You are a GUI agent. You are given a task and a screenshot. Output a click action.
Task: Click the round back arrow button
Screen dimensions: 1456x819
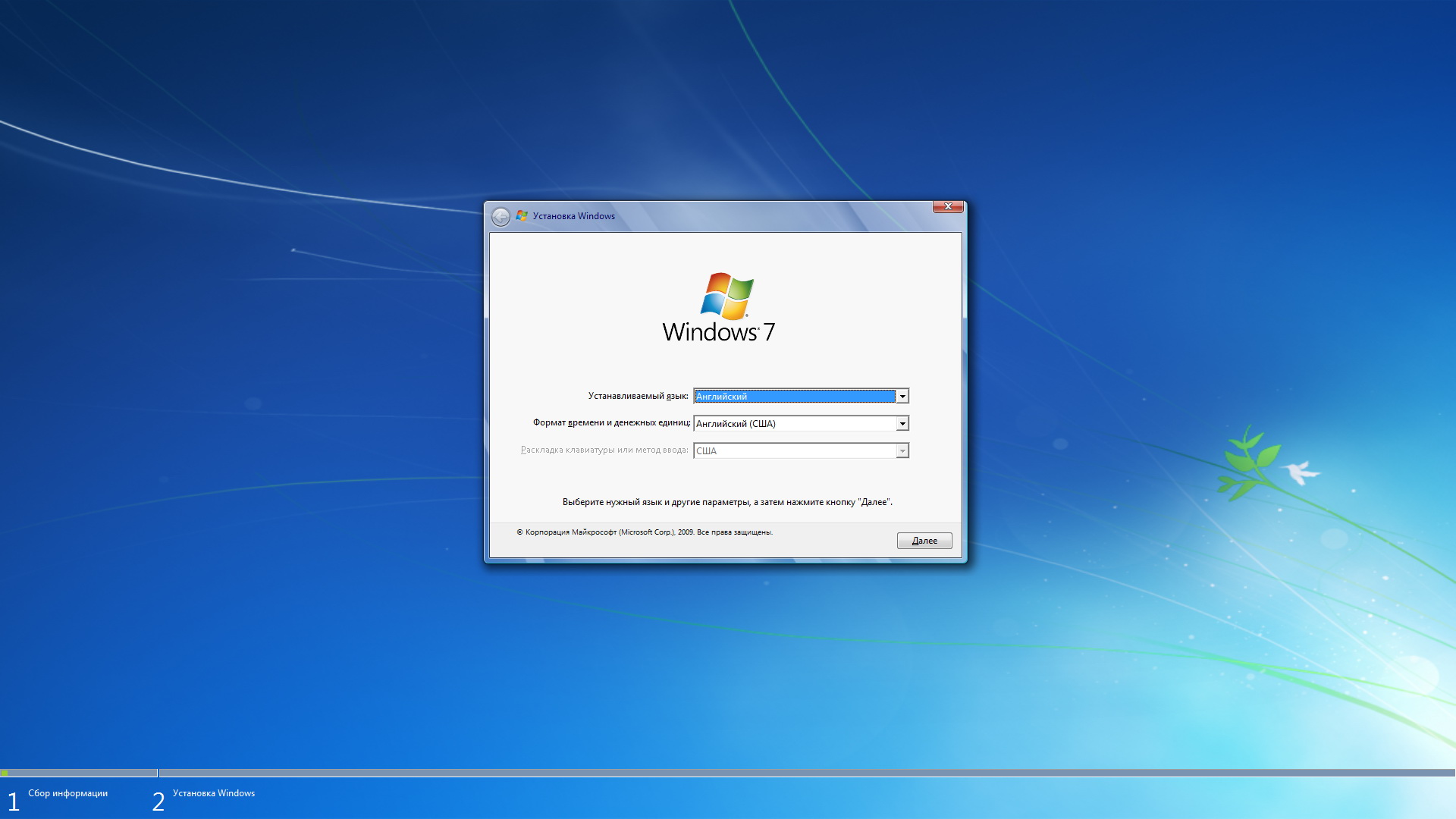(500, 217)
